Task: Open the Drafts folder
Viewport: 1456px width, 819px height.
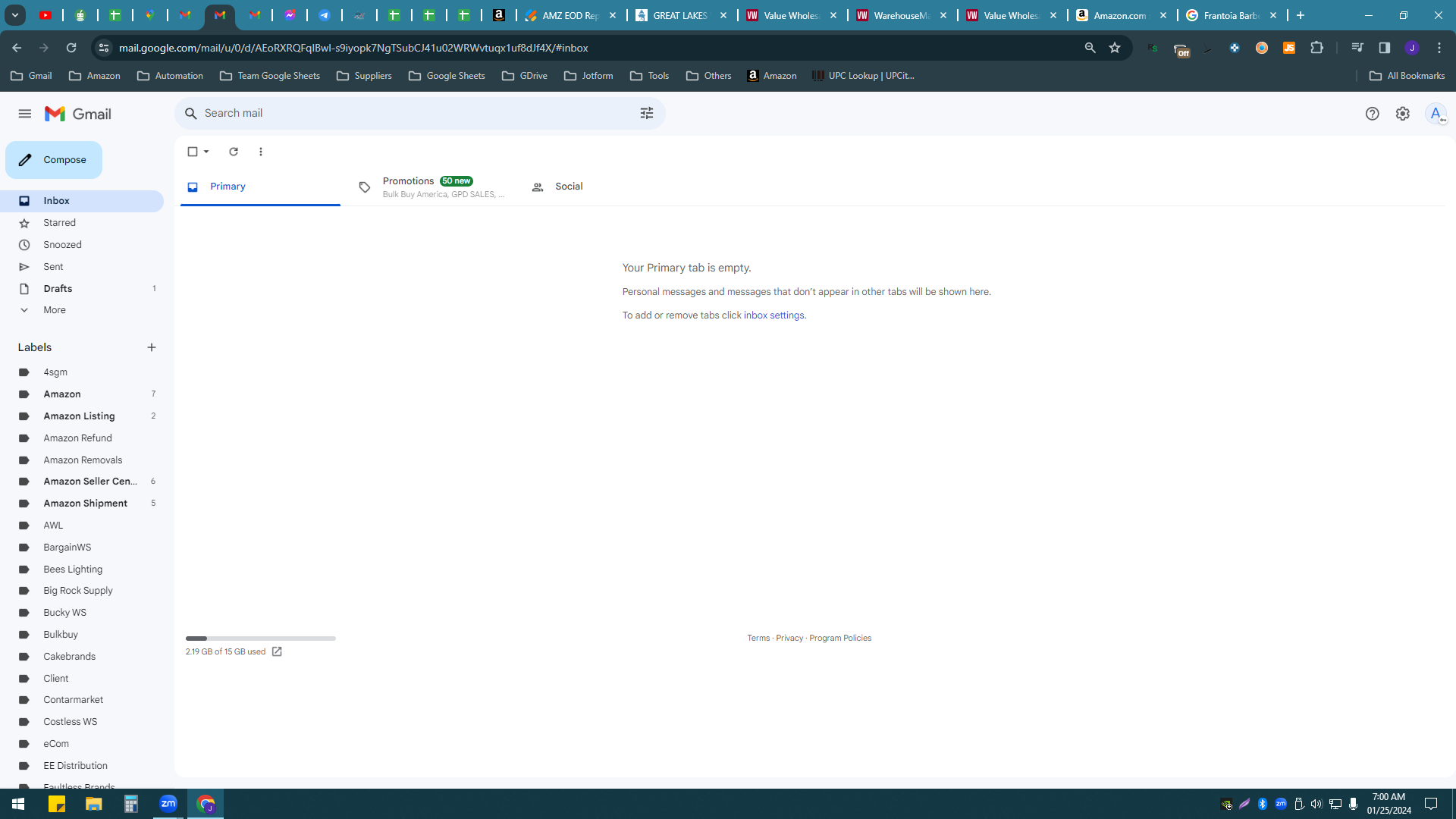Action: click(82, 289)
